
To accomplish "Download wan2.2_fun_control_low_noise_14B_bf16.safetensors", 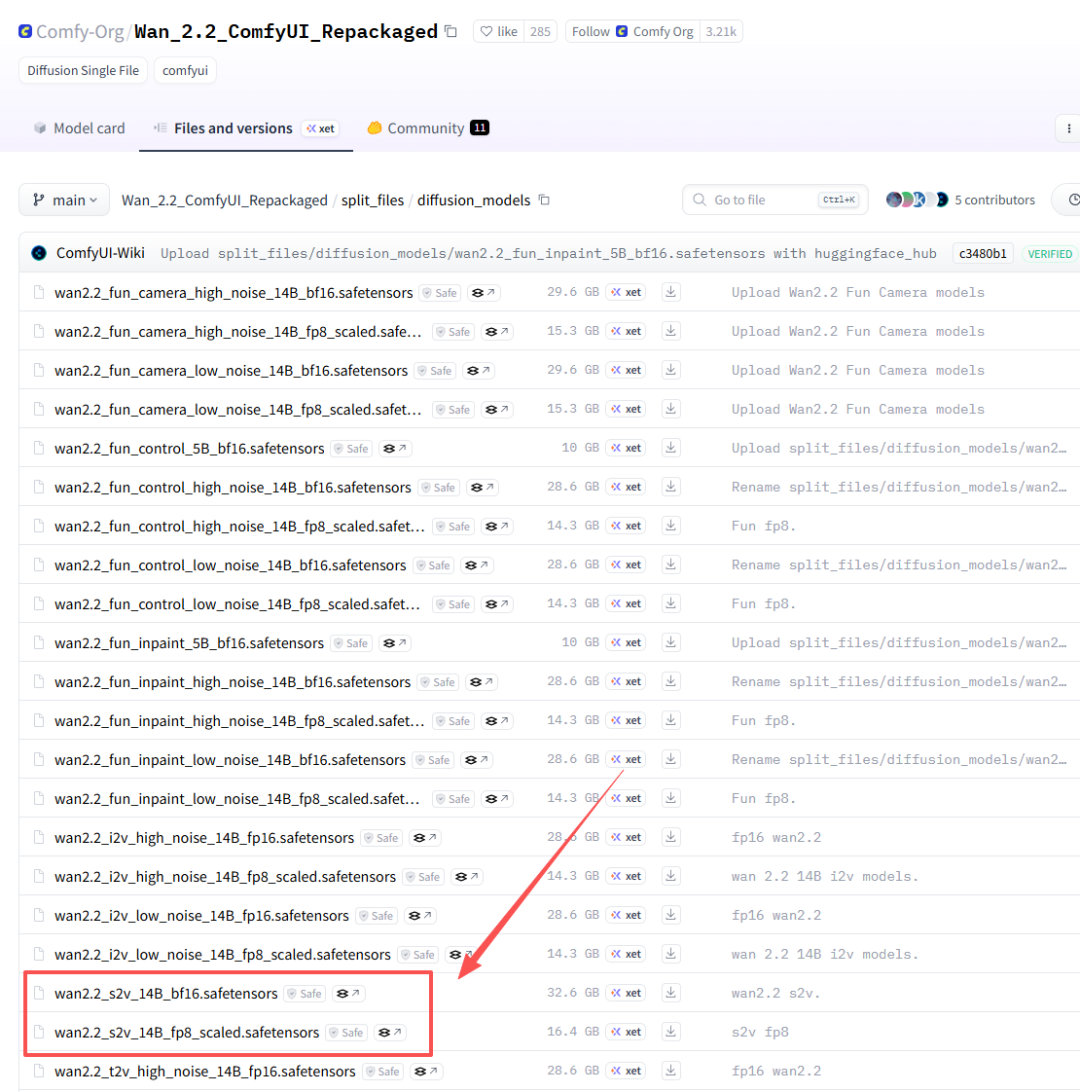I will tap(671, 565).
